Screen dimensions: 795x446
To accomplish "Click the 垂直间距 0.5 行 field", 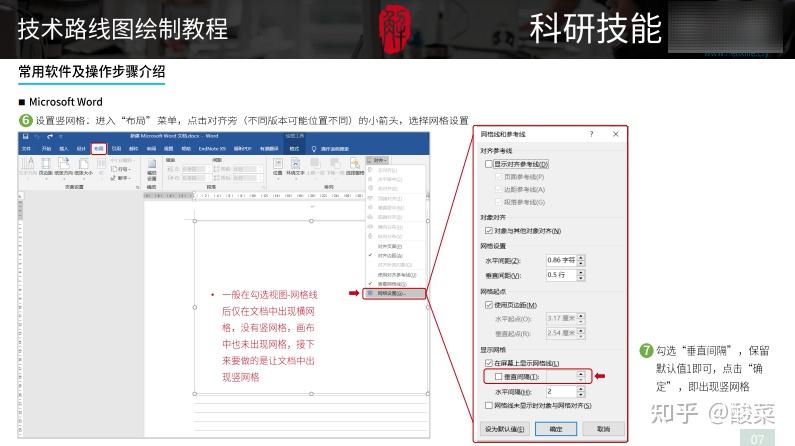I will (x=562, y=275).
